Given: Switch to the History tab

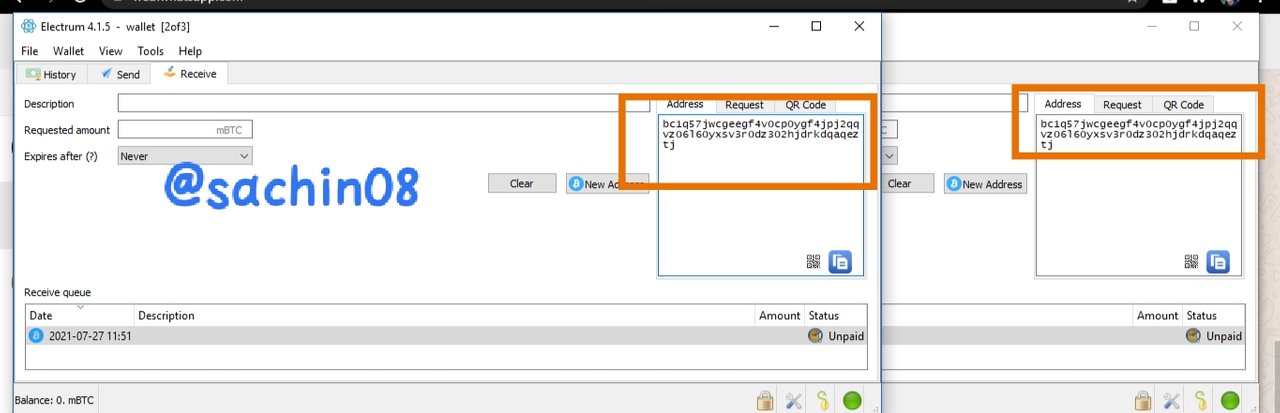Looking at the screenshot, I should coord(52,74).
